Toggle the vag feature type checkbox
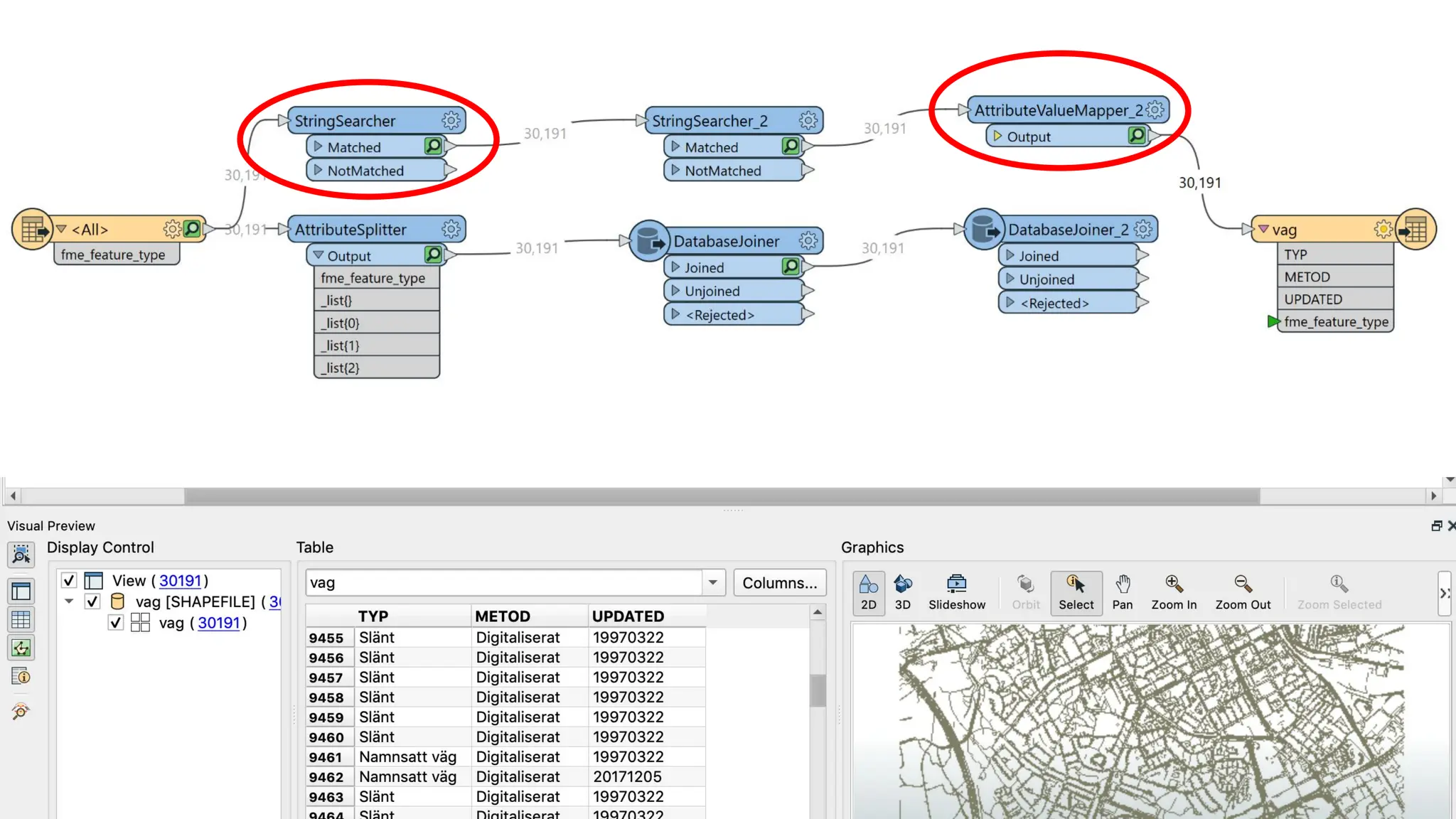This screenshot has height=819, width=1456. click(116, 623)
